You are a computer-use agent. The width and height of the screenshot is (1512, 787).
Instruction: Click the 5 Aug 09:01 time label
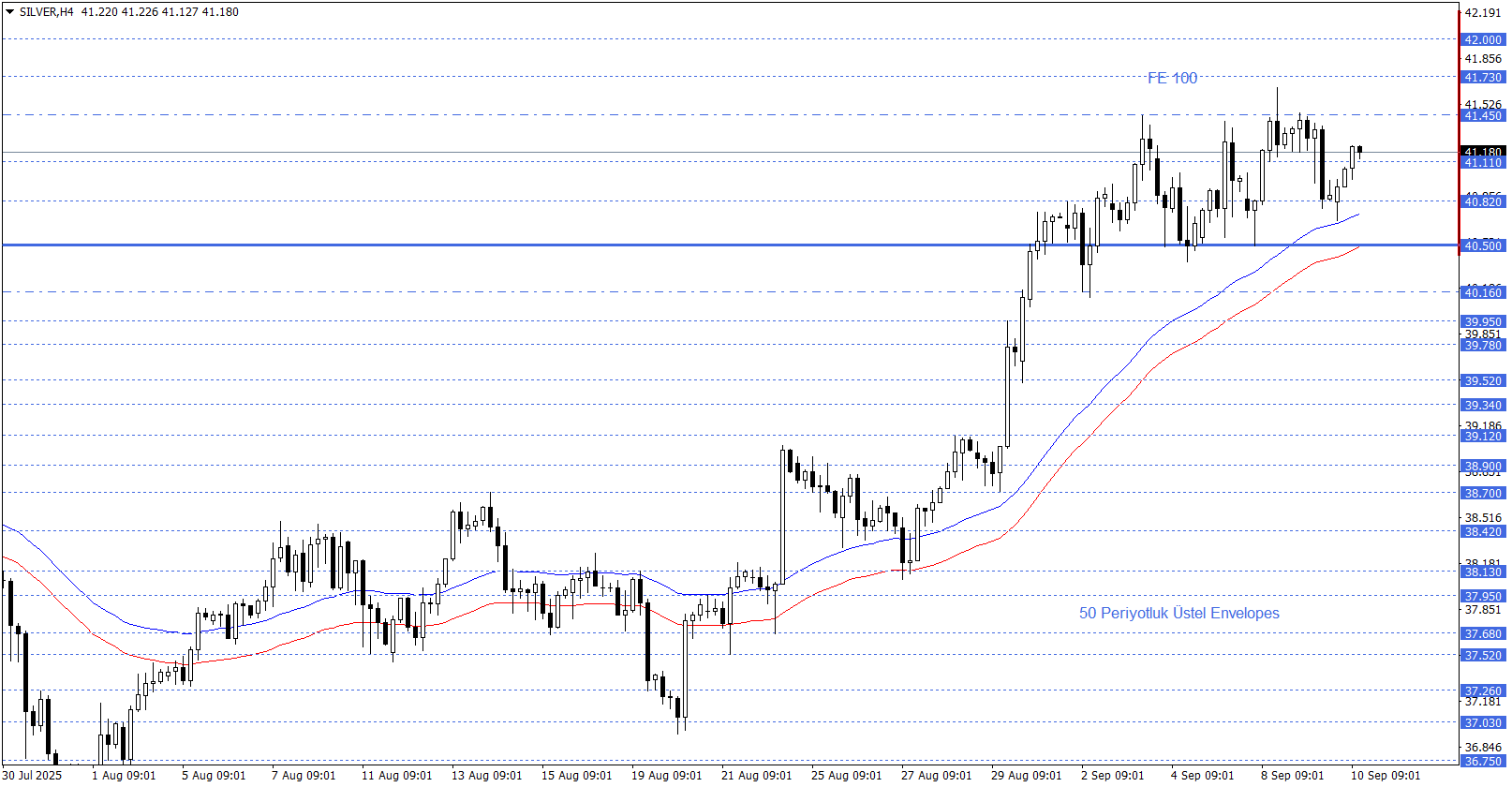coord(214,776)
